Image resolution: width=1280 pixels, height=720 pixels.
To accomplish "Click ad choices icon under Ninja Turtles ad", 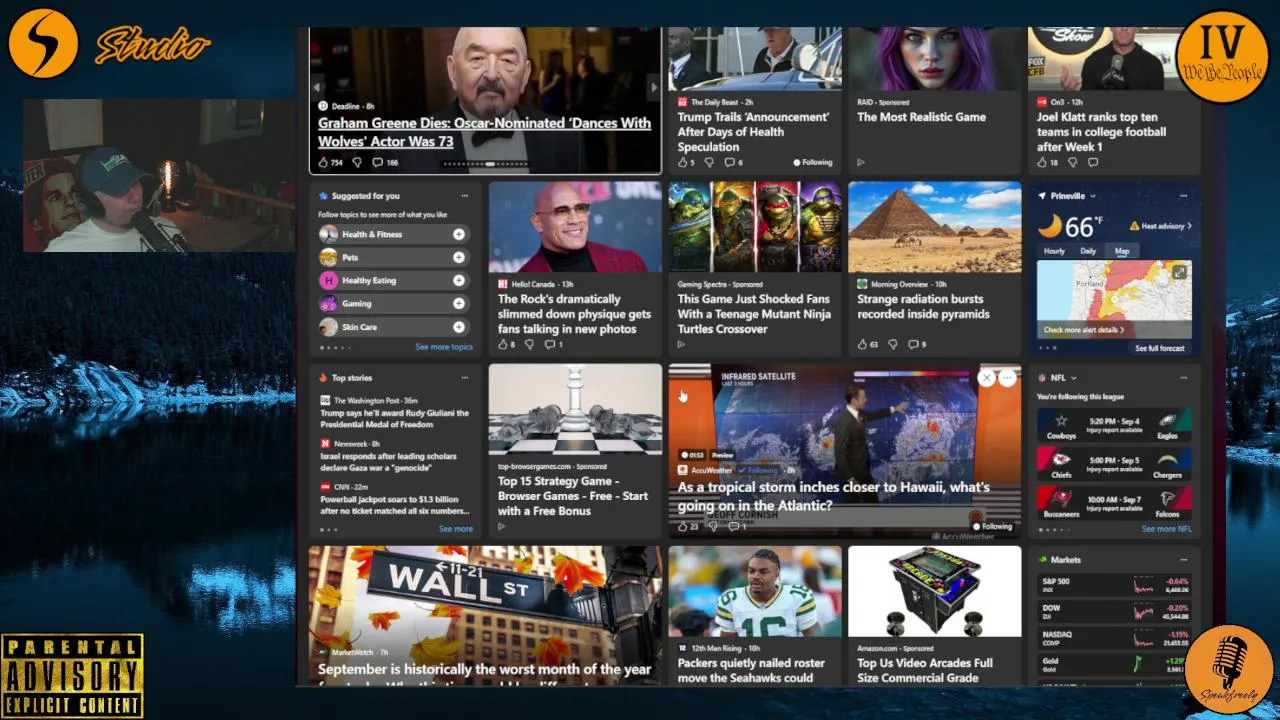I will pyautogui.click(x=681, y=344).
